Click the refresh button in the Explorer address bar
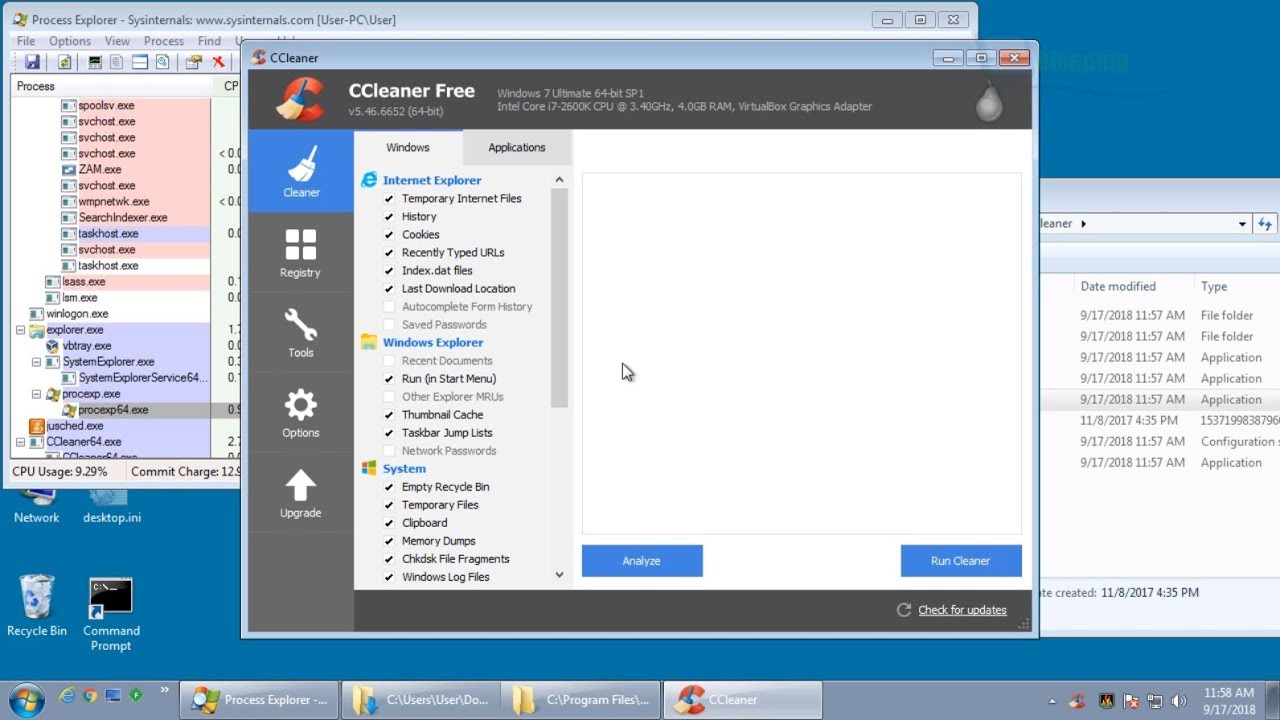 click(x=1266, y=224)
